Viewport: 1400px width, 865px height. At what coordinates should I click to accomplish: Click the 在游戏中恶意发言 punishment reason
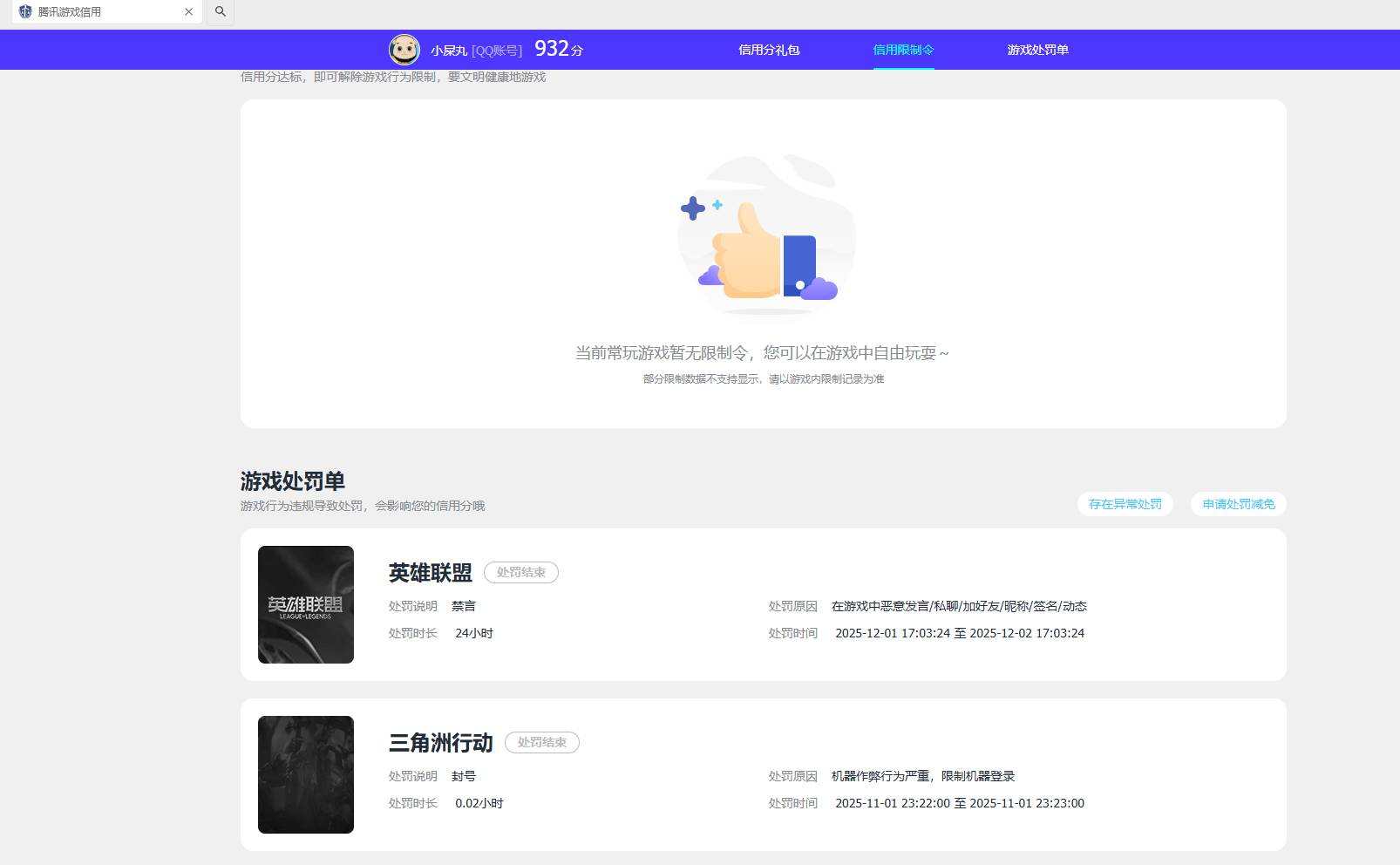(959, 606)
